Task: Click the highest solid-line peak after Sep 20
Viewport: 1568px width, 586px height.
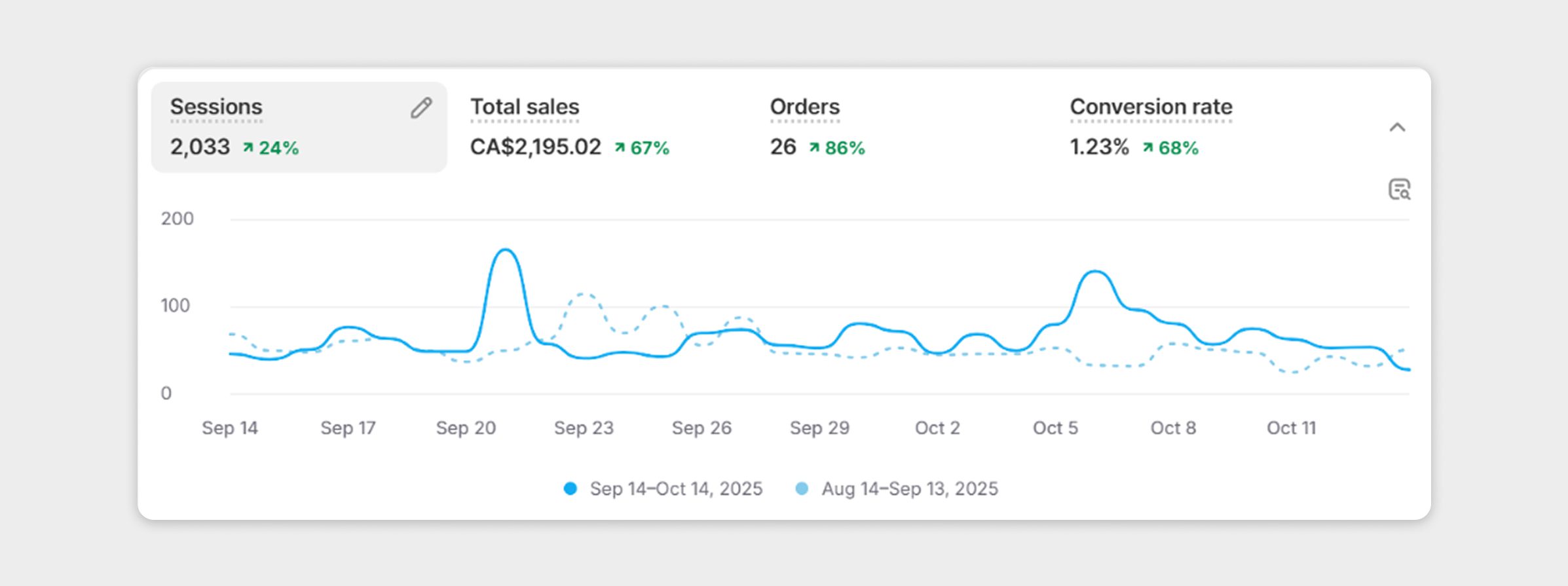Action: pyautogui.click(x=505, y=249)
